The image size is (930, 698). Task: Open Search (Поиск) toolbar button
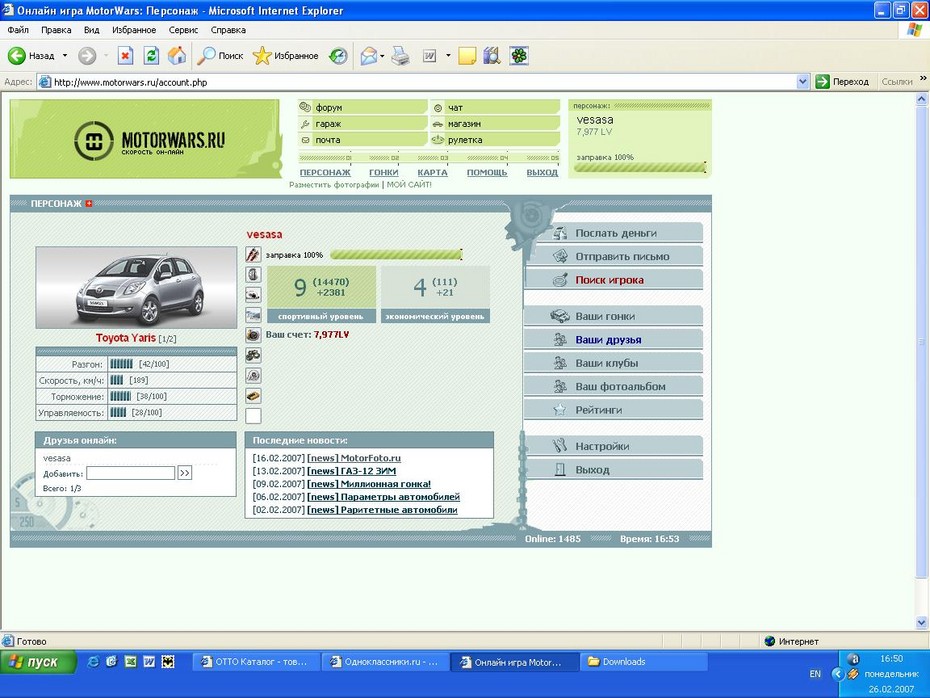[220, 56]
